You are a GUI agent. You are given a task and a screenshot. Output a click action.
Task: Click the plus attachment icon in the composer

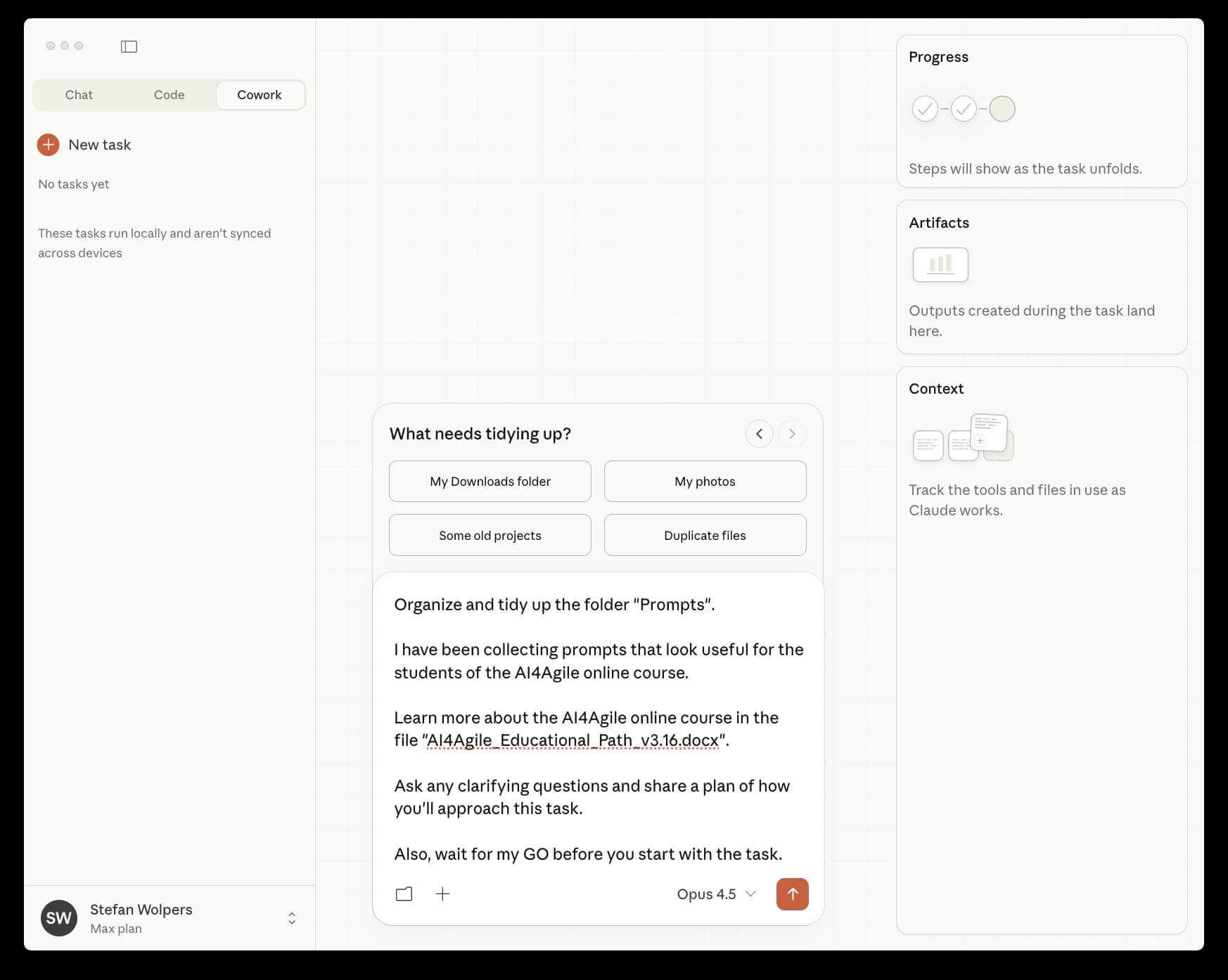point(443,894)
